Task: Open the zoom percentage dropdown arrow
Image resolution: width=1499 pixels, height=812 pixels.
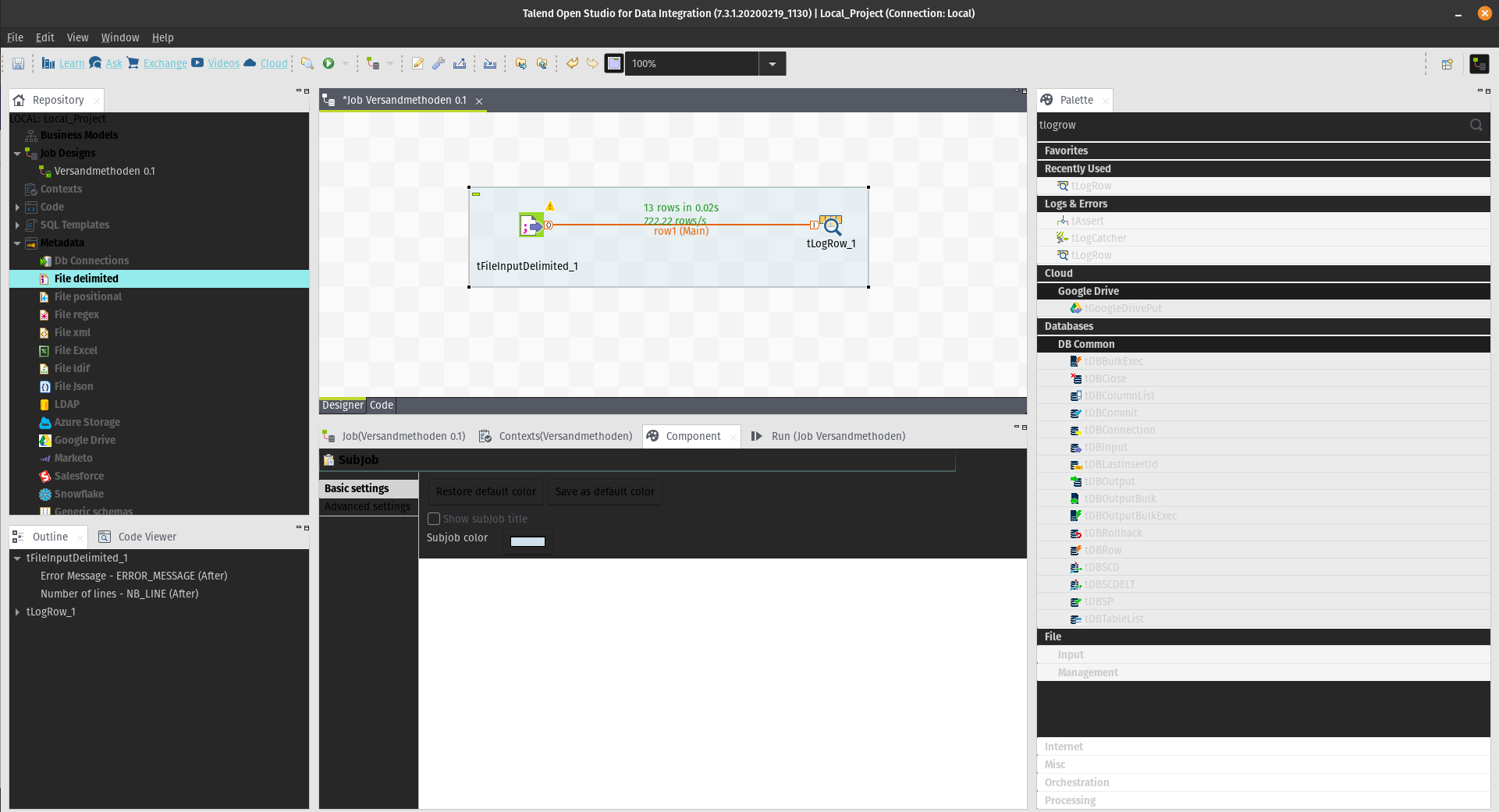Action: [x=772, y=64]
